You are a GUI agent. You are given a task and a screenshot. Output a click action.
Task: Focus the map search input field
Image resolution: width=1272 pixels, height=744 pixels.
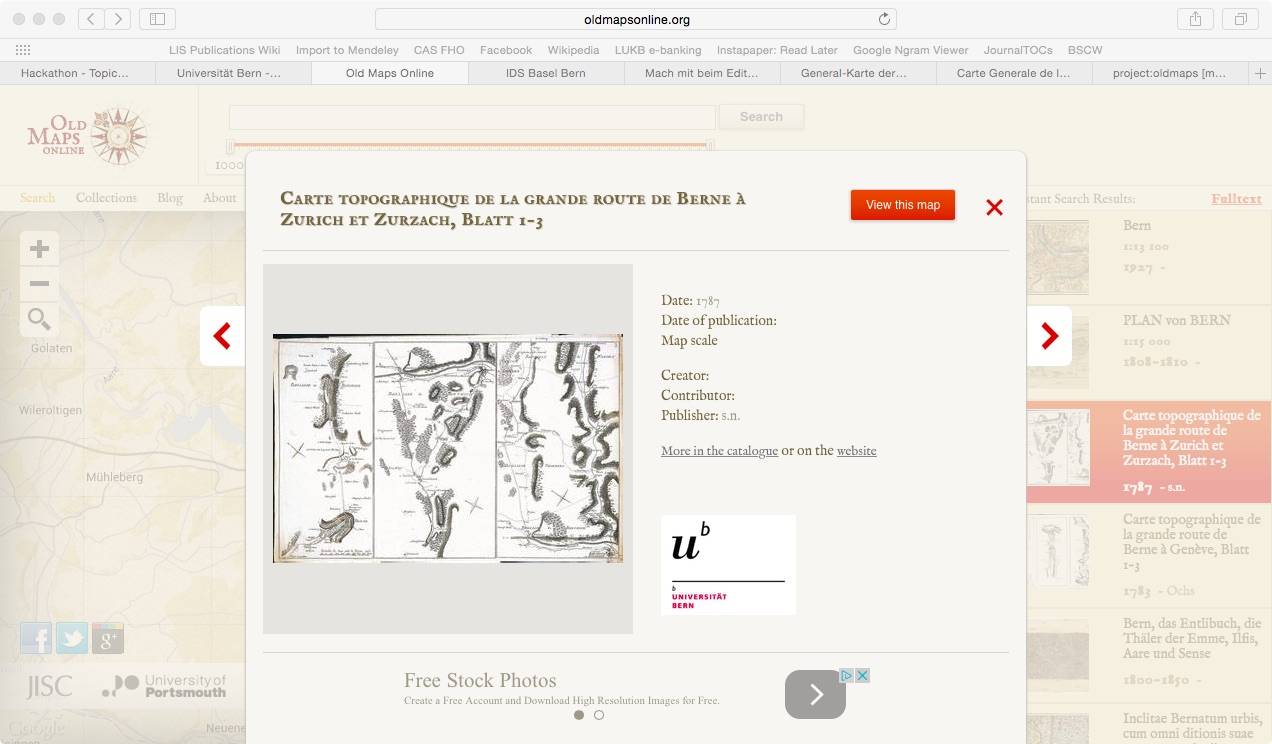(472, 117)
